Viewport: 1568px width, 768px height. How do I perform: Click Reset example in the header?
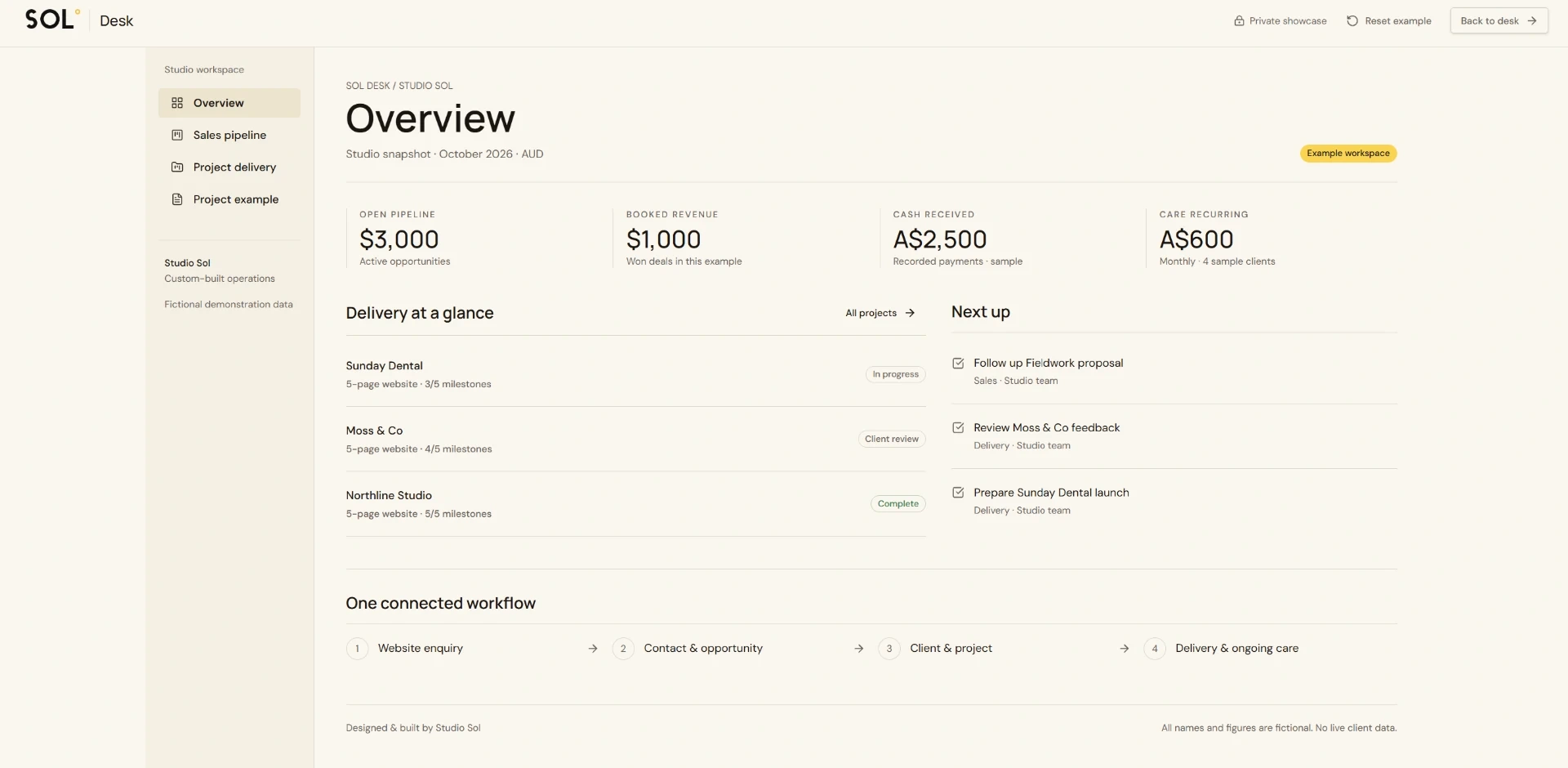tap(1389, 21)
